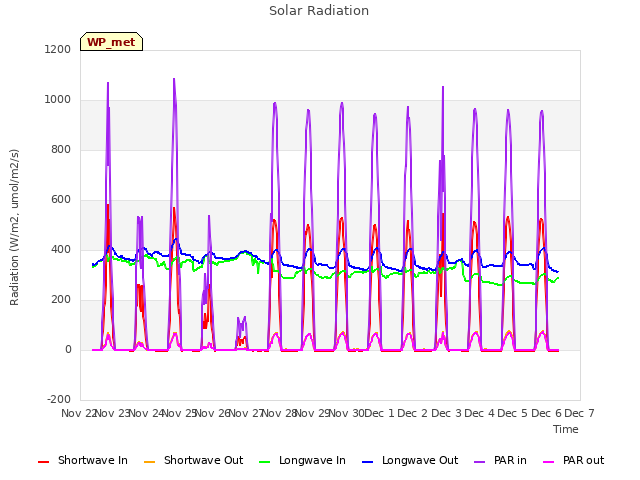Toggle the PAR in legend entry
This screenshot has width=640, height=480.
[500, 460]
